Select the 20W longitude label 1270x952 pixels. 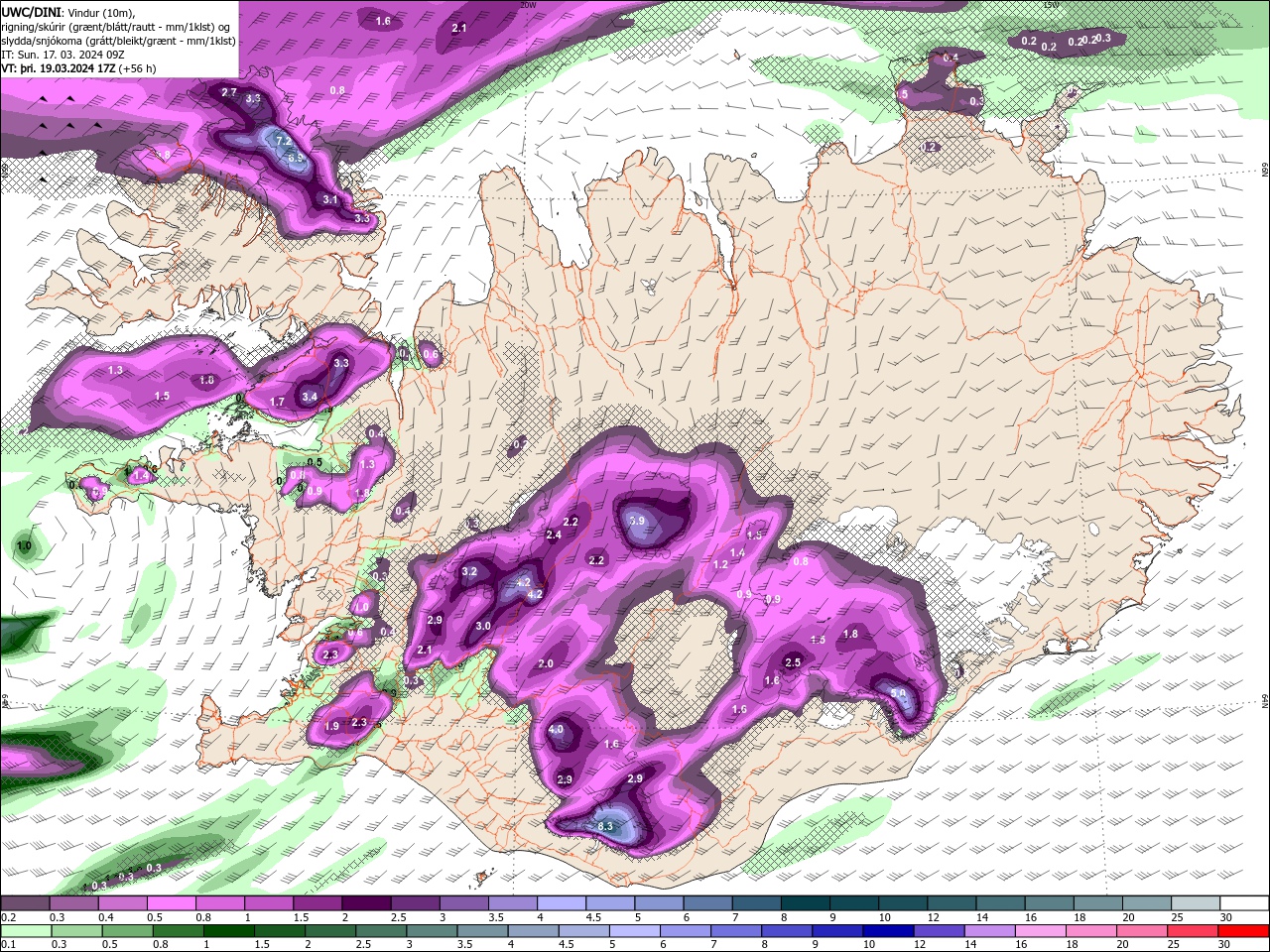(528, 5)
